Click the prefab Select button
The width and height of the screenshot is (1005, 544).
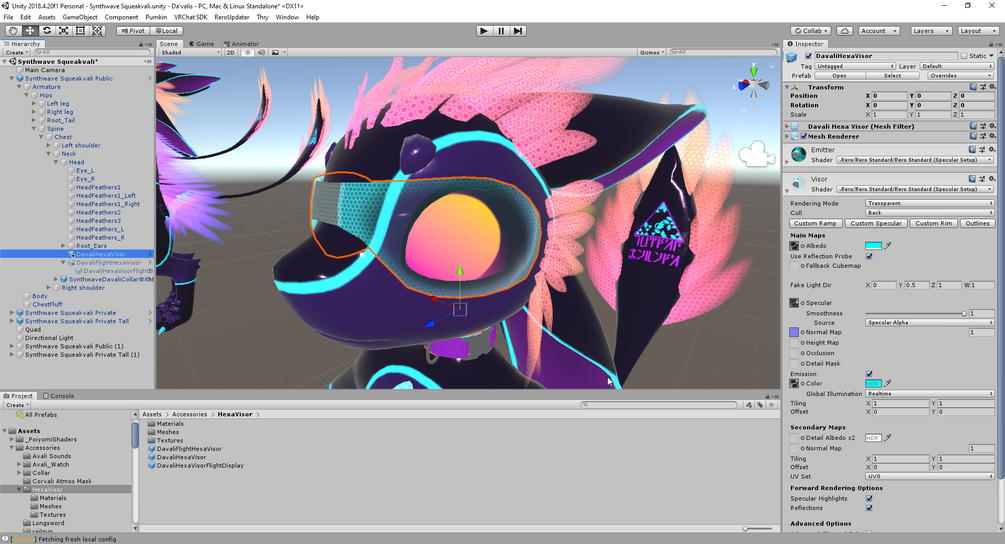(892, 76)
